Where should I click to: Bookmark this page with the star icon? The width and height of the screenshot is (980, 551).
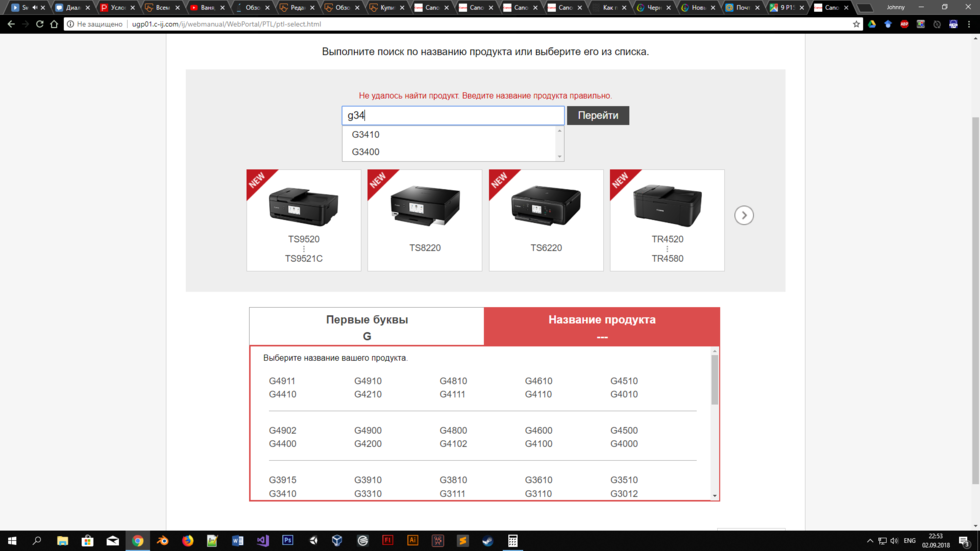pos(856,24)
